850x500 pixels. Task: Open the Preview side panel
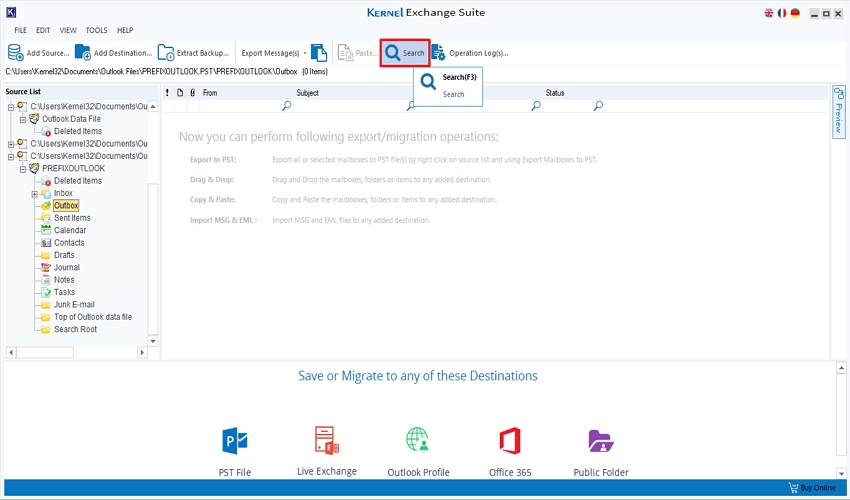click(838, 111)
